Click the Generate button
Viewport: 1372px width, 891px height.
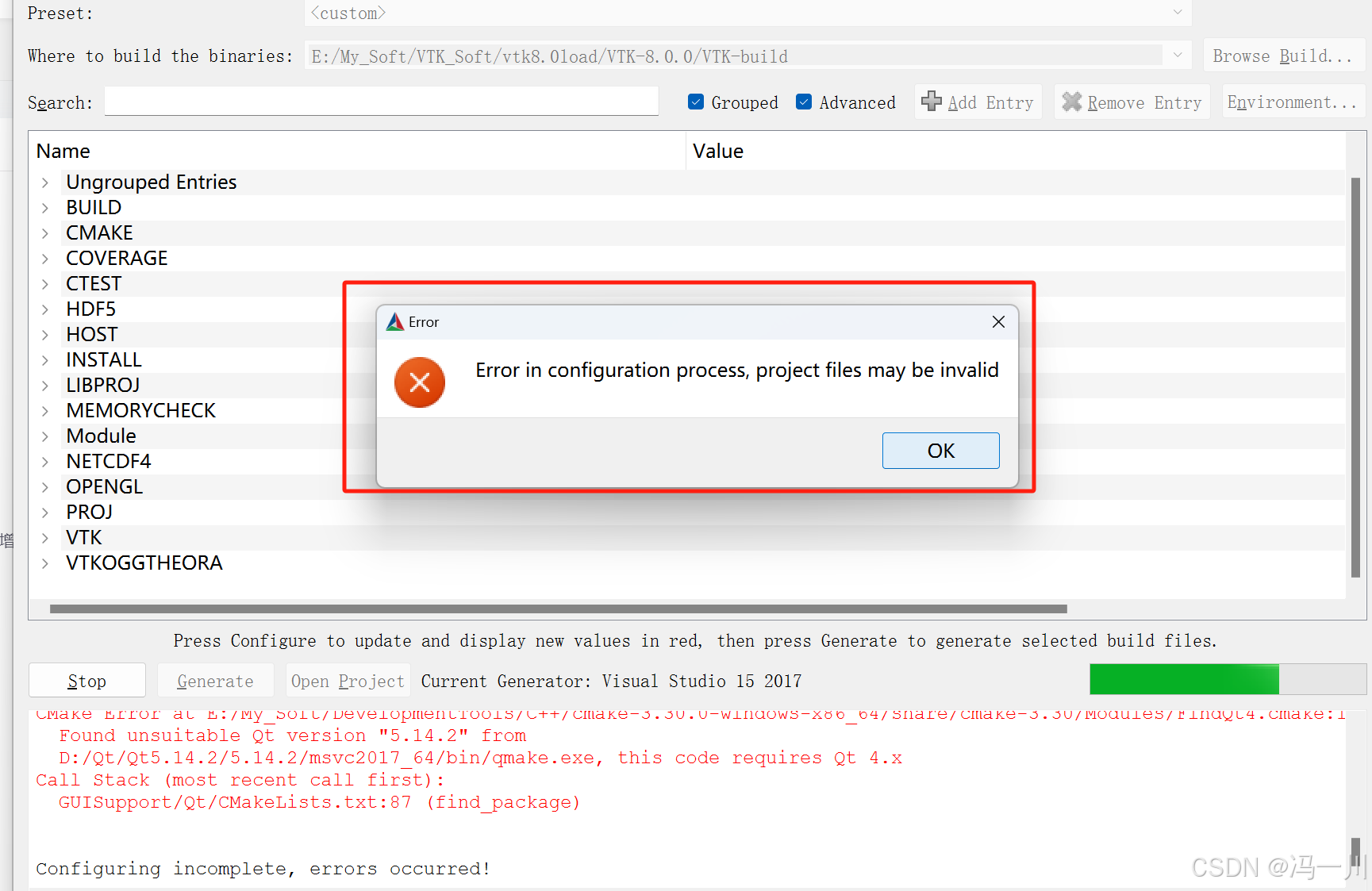point(215,681)
